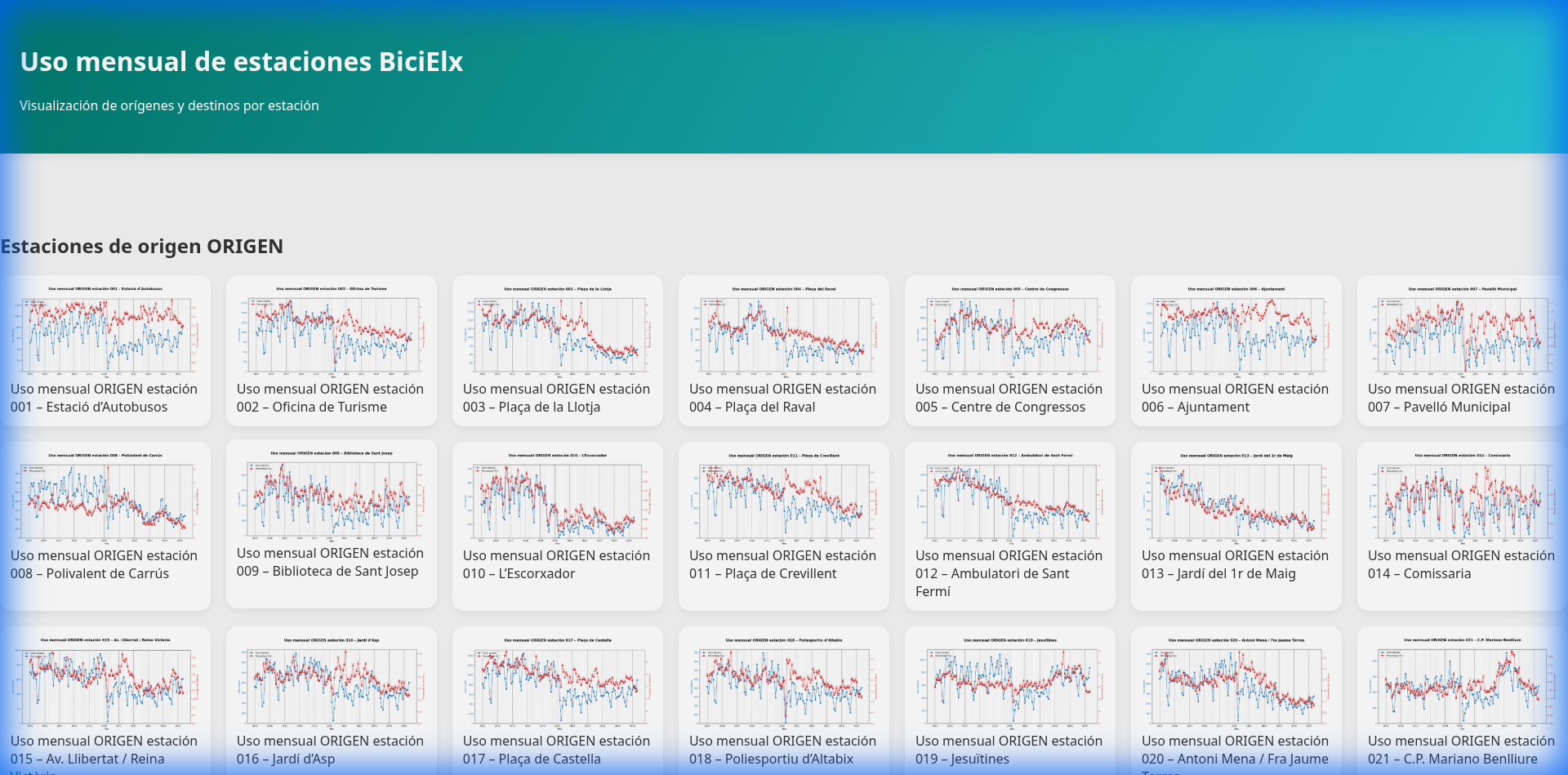Screen dimensions: 1568x775
Task: View the 010 L'Escorxador chart thumbnail
Action: pyautogui.click(x=558, y=497)
